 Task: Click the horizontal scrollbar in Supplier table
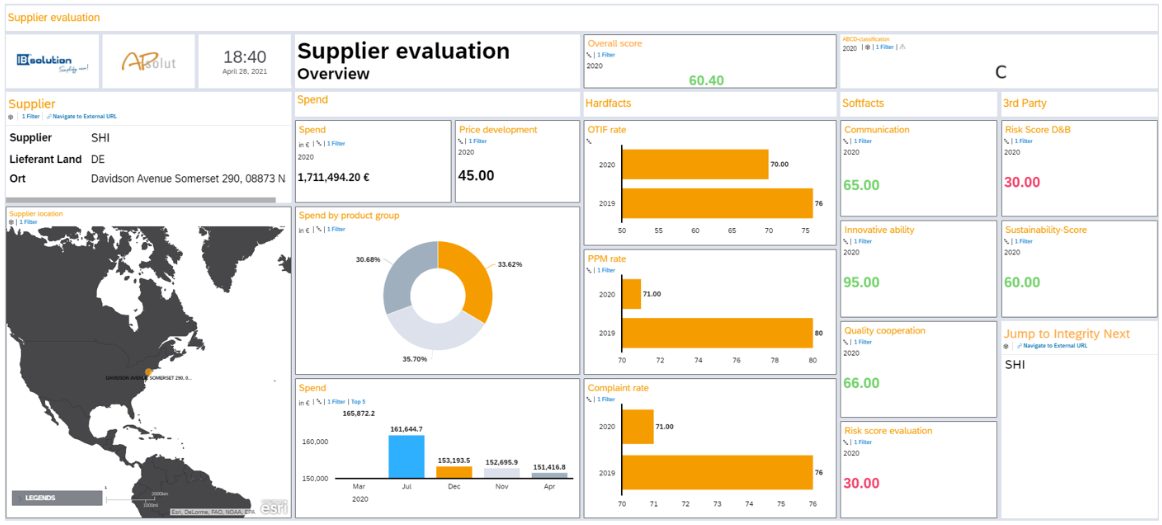(x=140, y=200)
